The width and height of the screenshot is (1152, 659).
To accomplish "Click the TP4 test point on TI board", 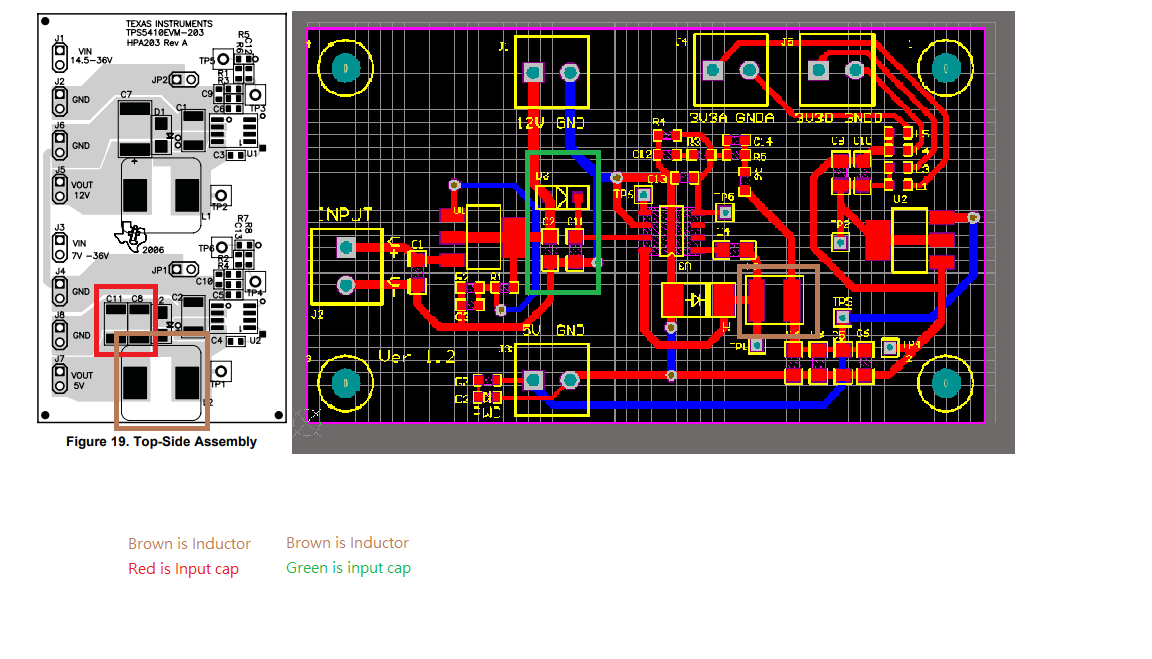I will pos(255,281).
